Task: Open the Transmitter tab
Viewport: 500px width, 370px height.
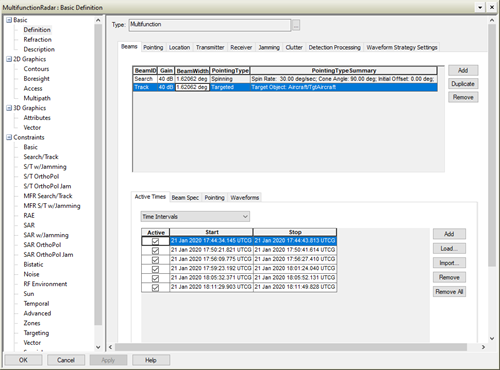Action: (210, 48)
